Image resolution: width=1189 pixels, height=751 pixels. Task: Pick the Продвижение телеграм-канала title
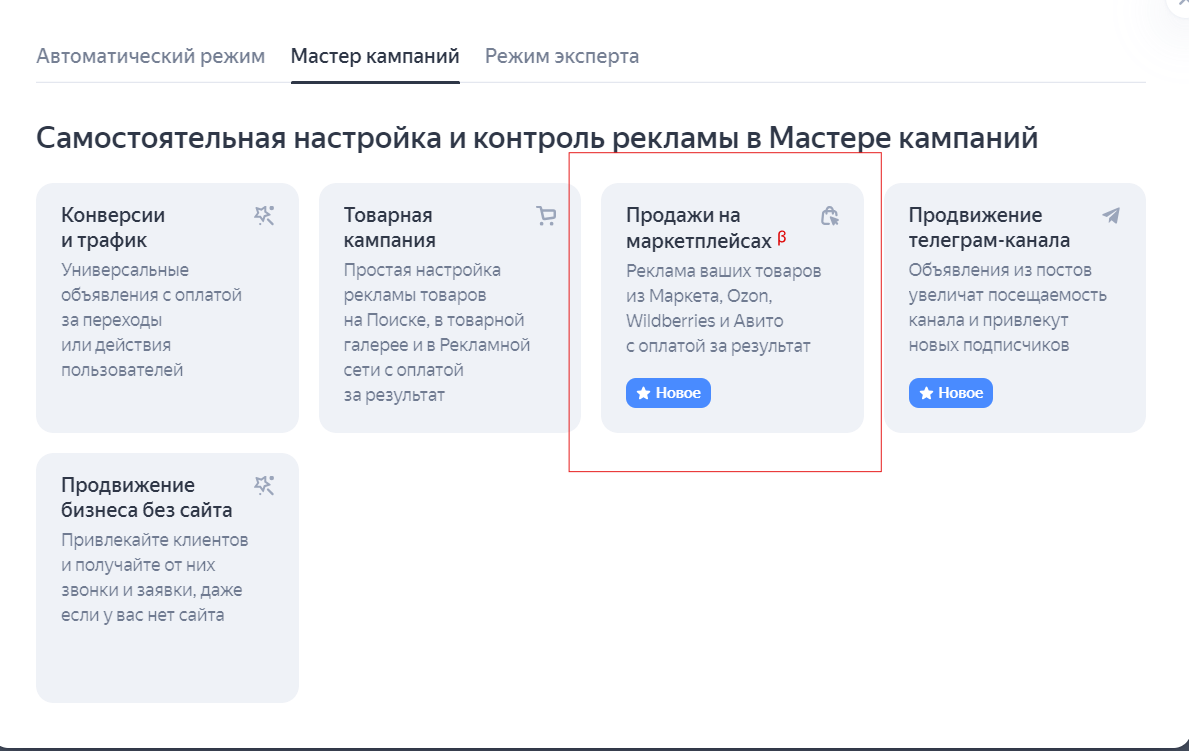989,228
